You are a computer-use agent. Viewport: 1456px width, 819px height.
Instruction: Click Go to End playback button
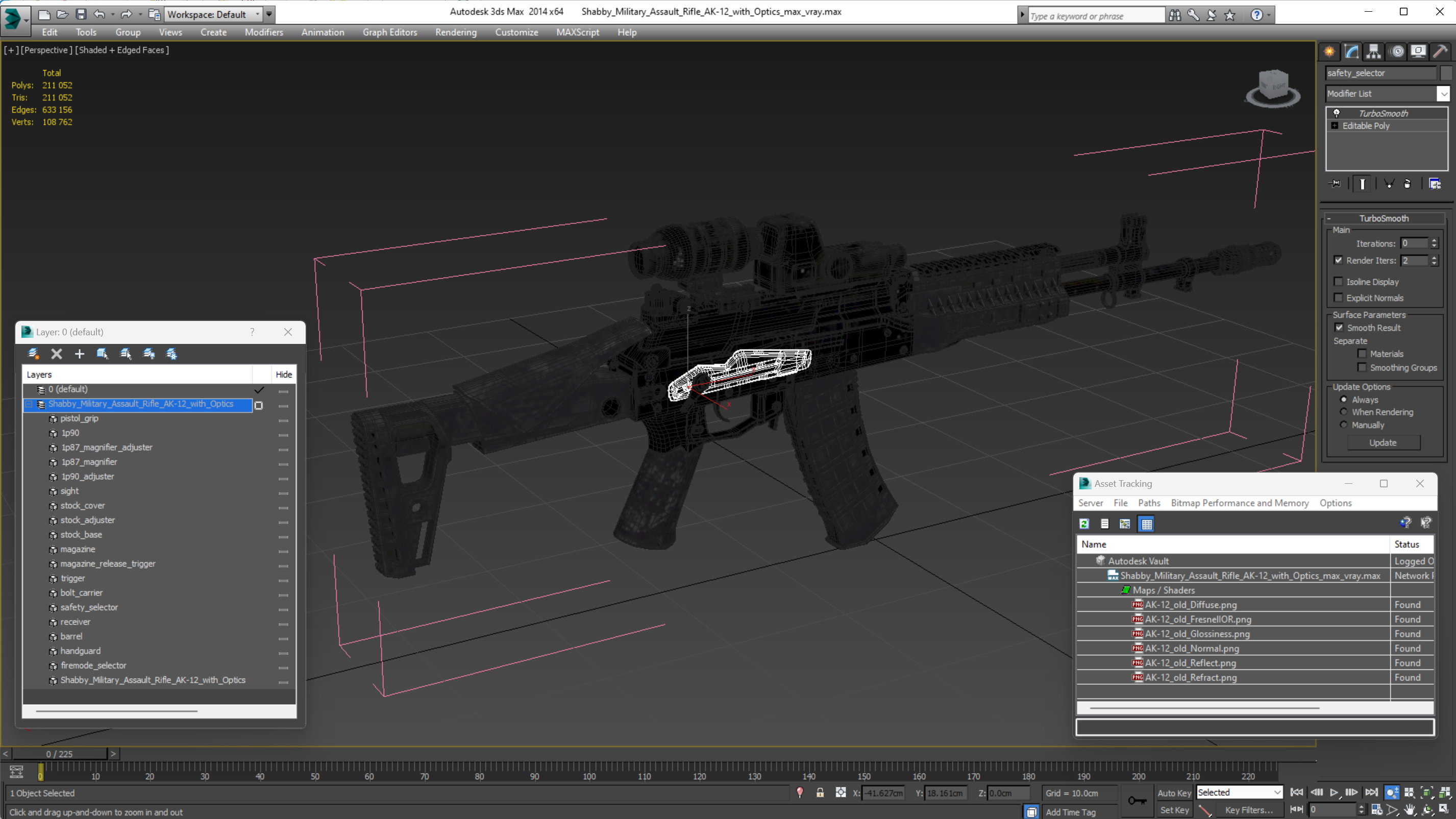1371,792
